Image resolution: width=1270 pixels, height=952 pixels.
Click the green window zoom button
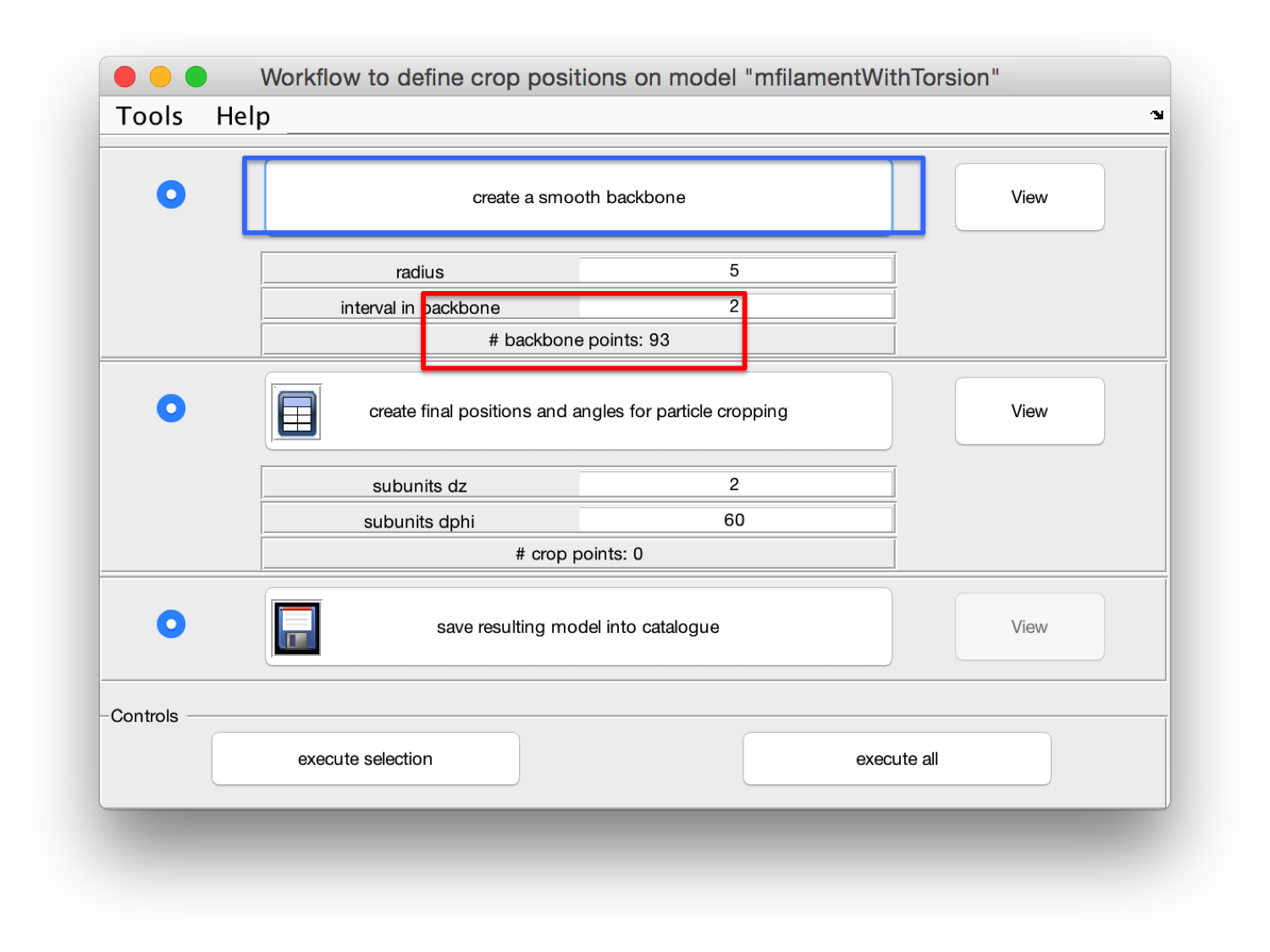(196, 77)
